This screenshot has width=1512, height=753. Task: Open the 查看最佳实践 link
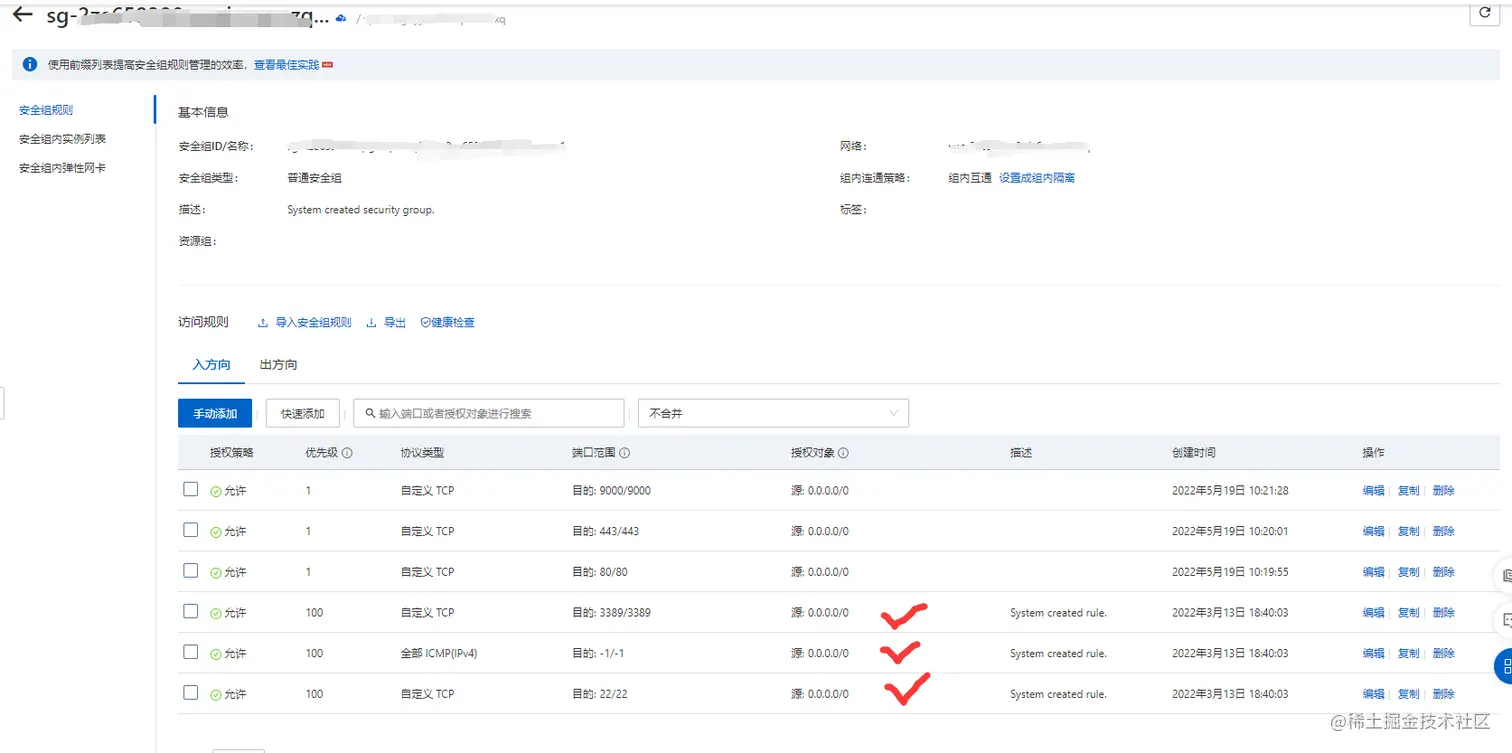pyautogui.click(x=286, y=65)
